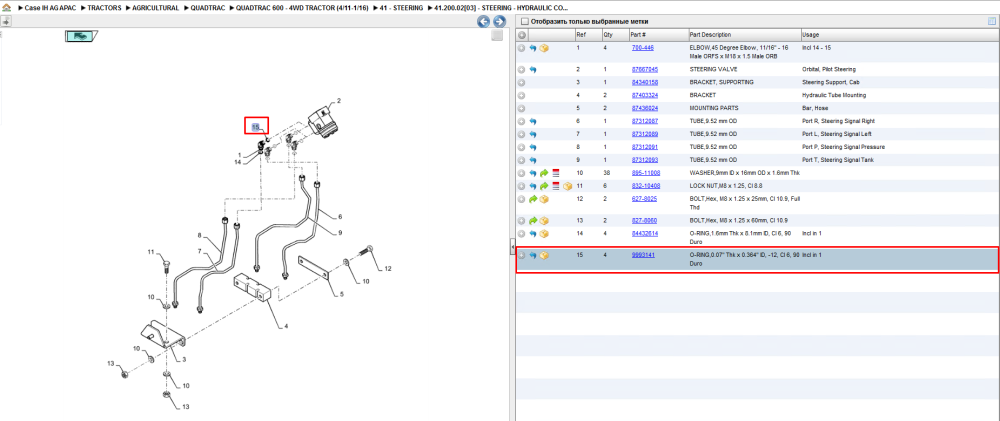Open part number link 895-11008
The width and height of the screenshot is (1000, 421).
pyautogui.click(x=645, y=173)
